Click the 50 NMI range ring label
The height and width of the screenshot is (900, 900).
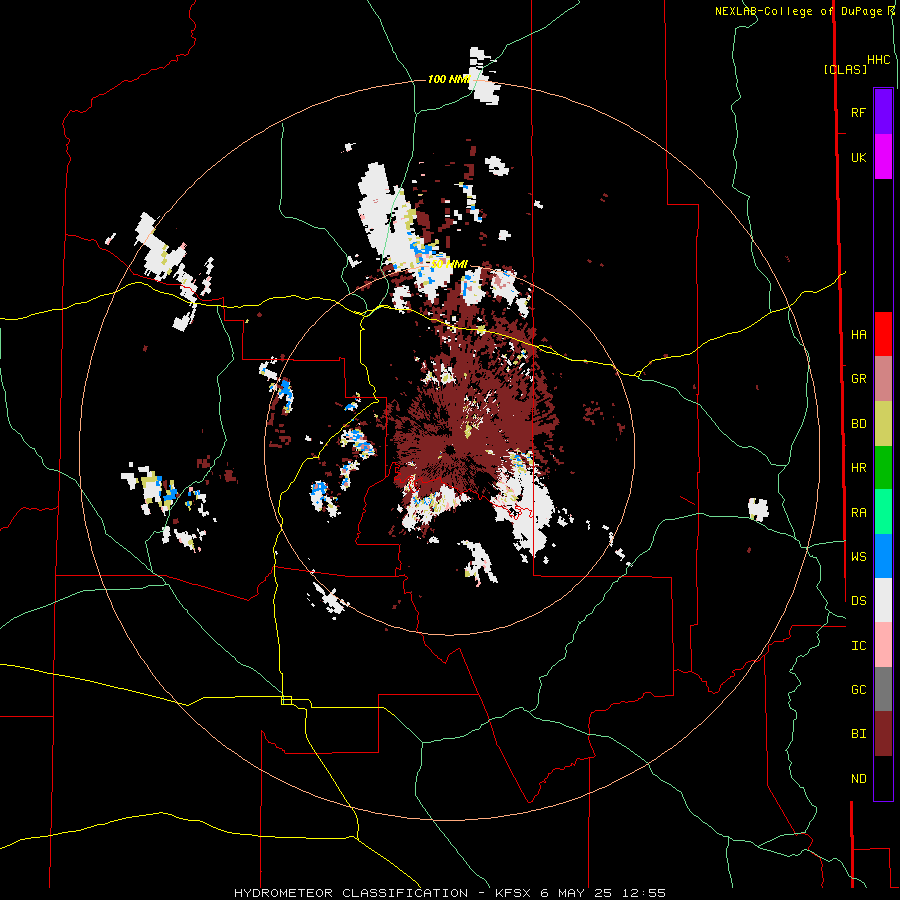coord(449,264)
